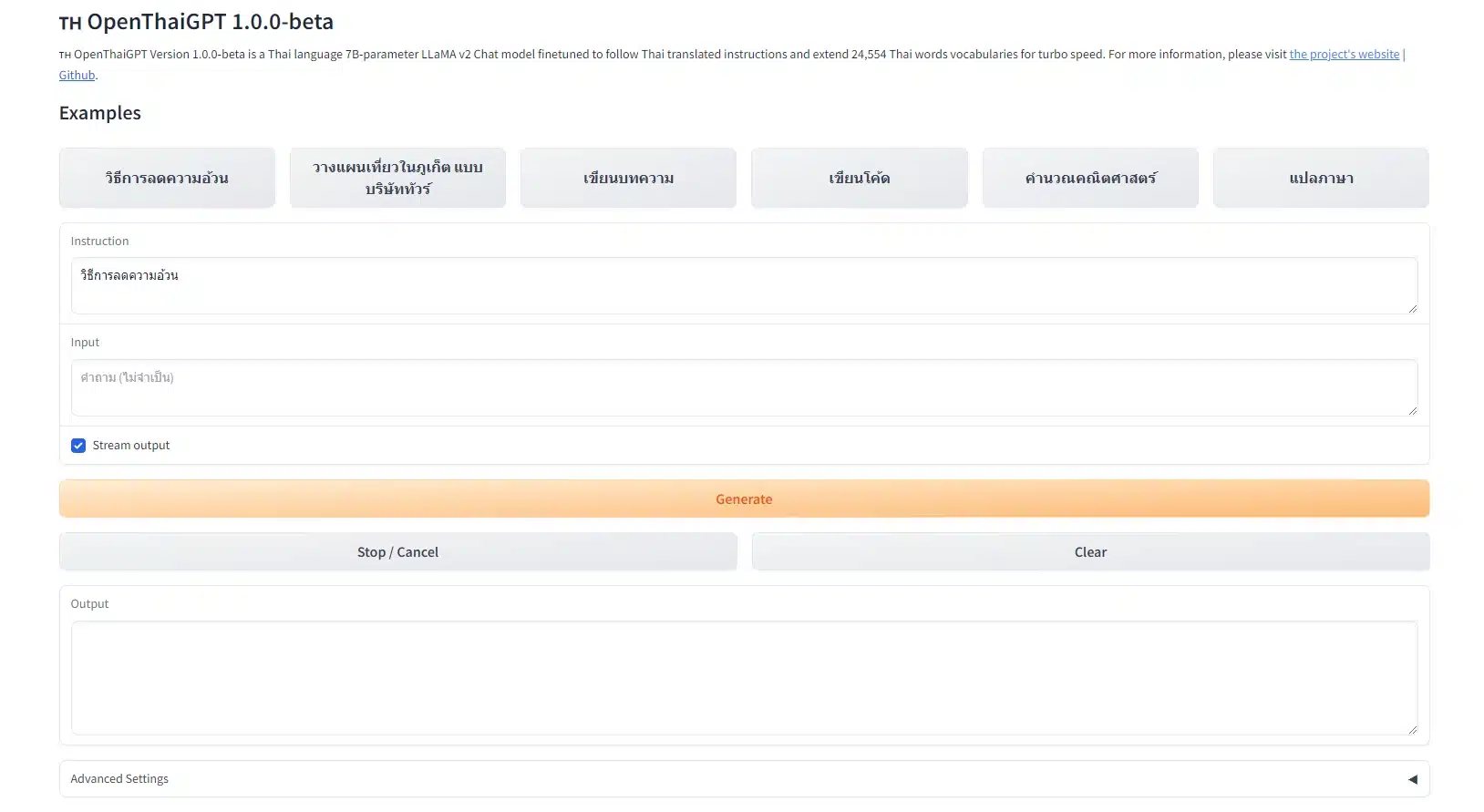
Task: Open the Github link
Action: (x=77, y=76)
